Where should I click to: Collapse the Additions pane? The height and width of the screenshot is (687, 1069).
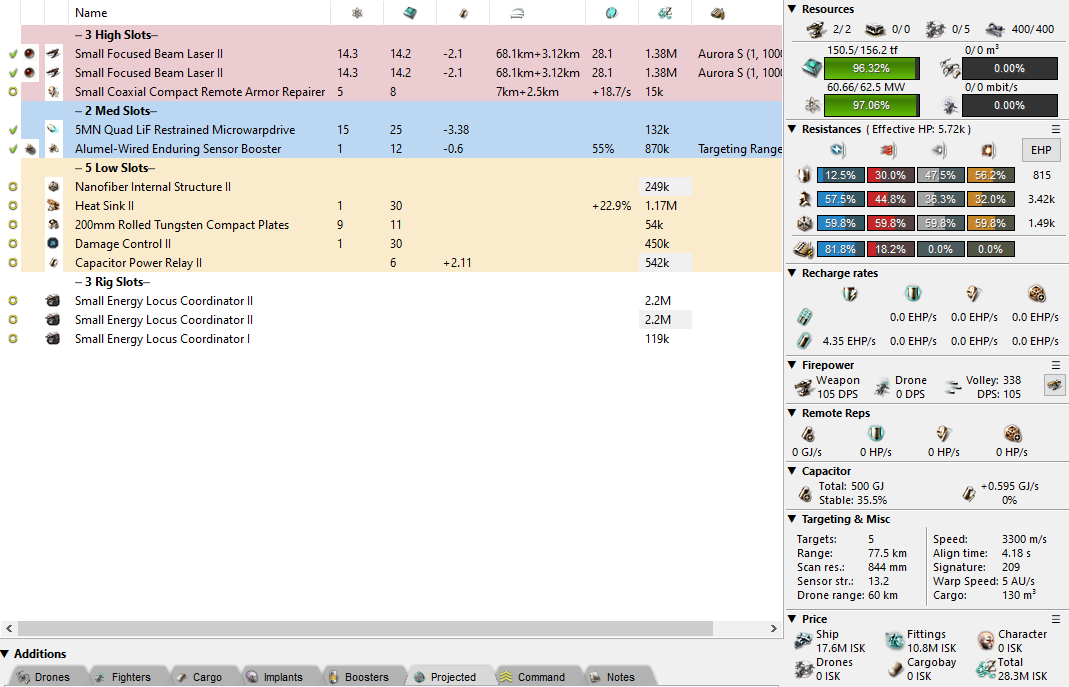point(6,654)
